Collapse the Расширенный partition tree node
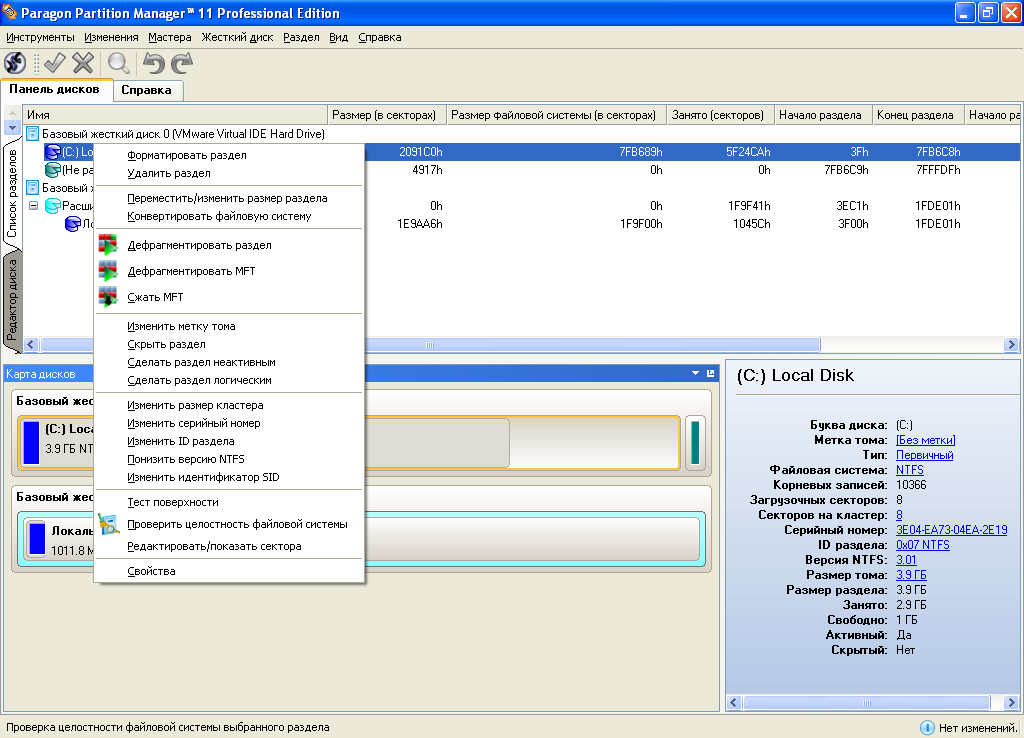The image size is (1024, 738). pos(33,206)
